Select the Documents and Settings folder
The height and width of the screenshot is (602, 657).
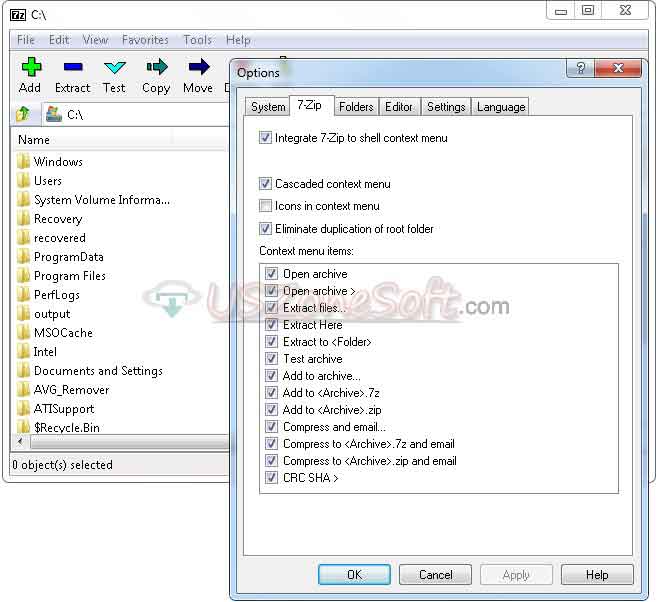pos(98,371)
